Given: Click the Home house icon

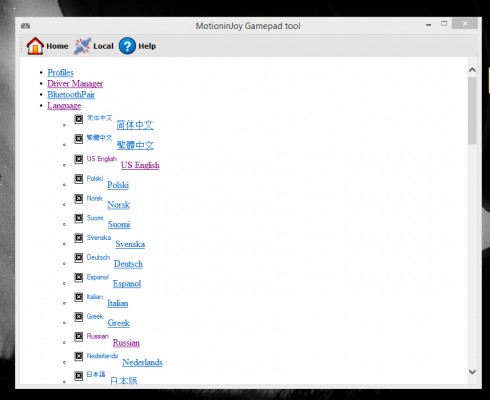Looking at the screenshot, I should tap(35, 46).
